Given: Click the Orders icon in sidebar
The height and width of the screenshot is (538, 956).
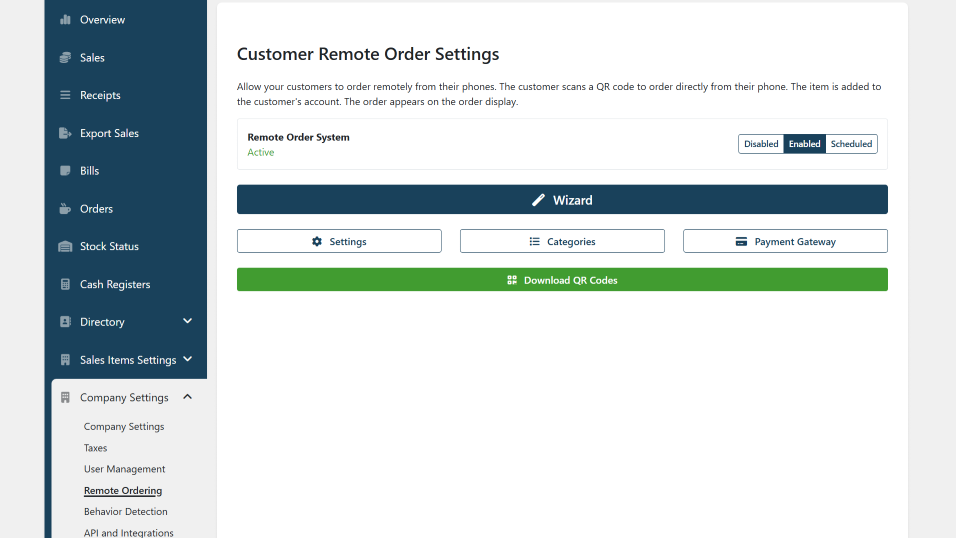Looking at the screenshot, I should tap(65, 209).
